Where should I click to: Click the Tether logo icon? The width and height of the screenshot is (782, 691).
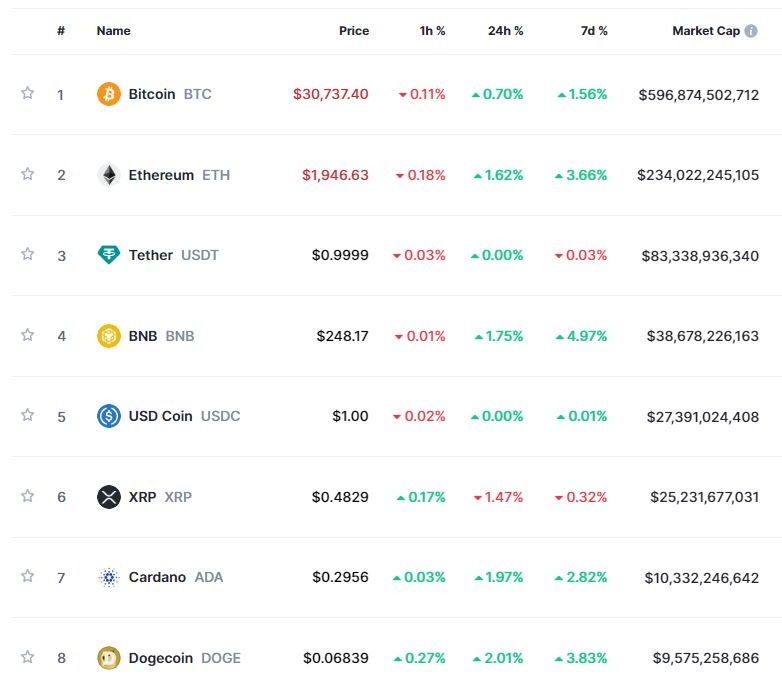[x=108, y=255]
